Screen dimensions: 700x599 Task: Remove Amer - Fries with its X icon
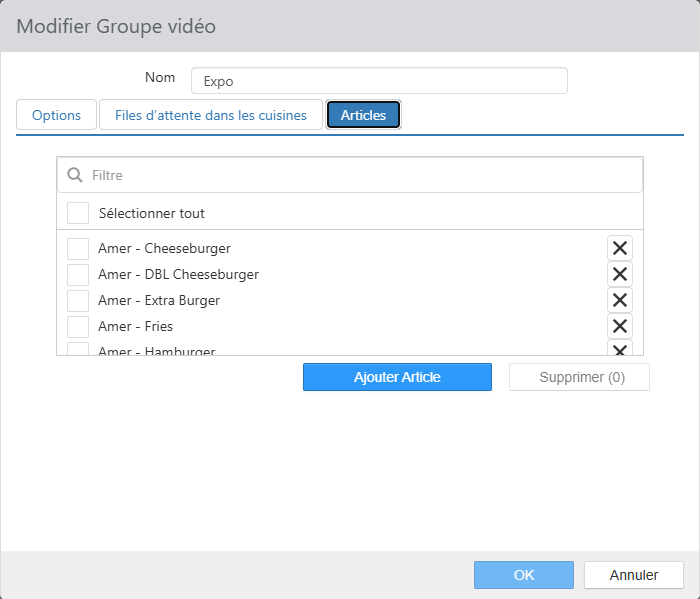click(620, 326)
